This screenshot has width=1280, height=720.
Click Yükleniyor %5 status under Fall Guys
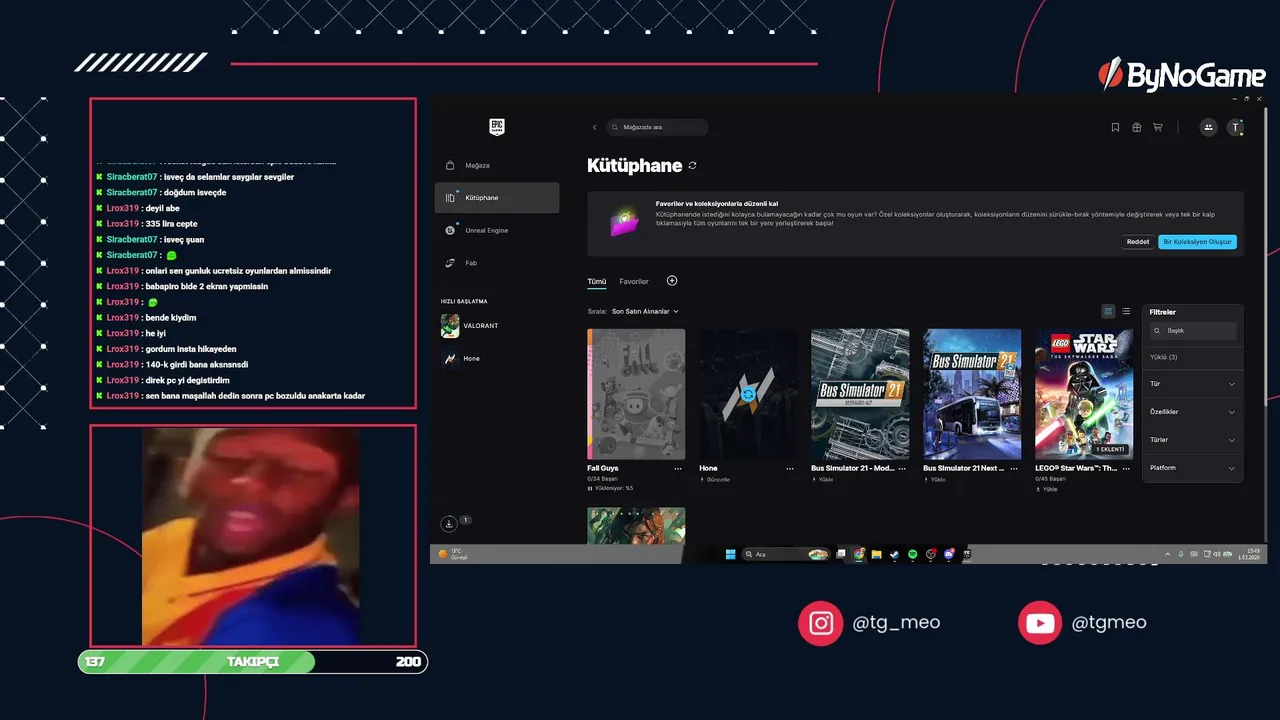[611, 488]
